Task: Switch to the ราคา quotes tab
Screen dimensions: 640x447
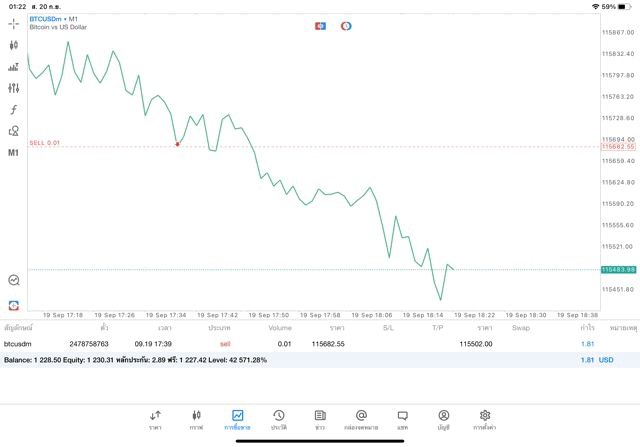Action: click(x=155, y=420)
